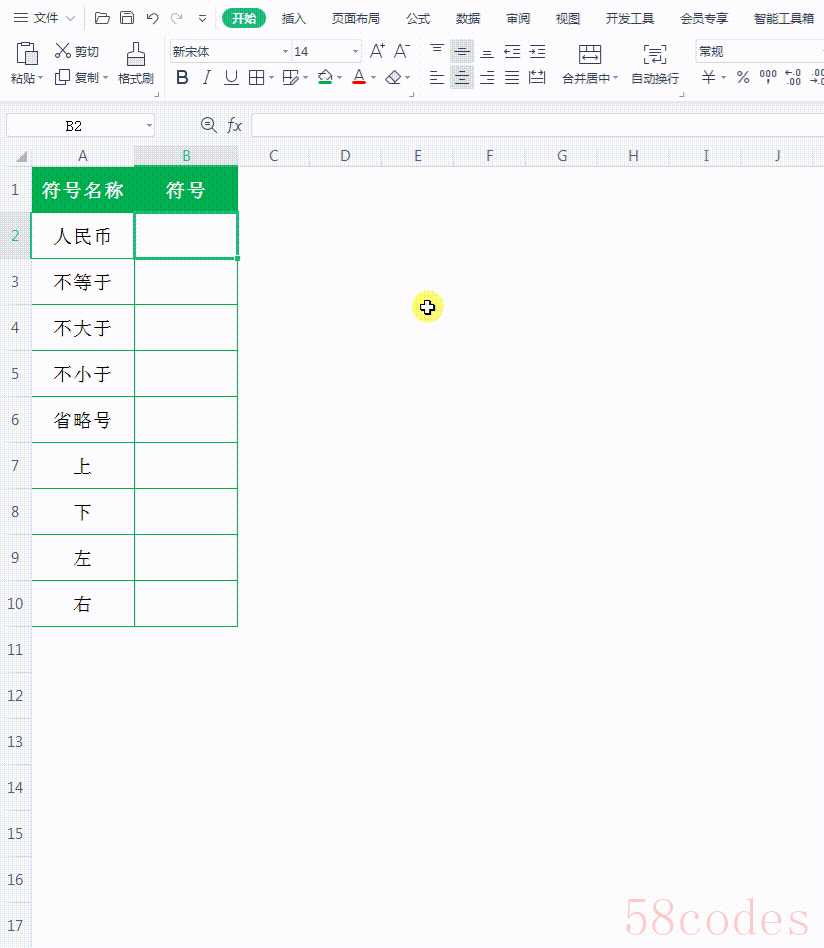824x948 pixels.
Task: Click the Open folder icon
Action: [x=102, y=18]
